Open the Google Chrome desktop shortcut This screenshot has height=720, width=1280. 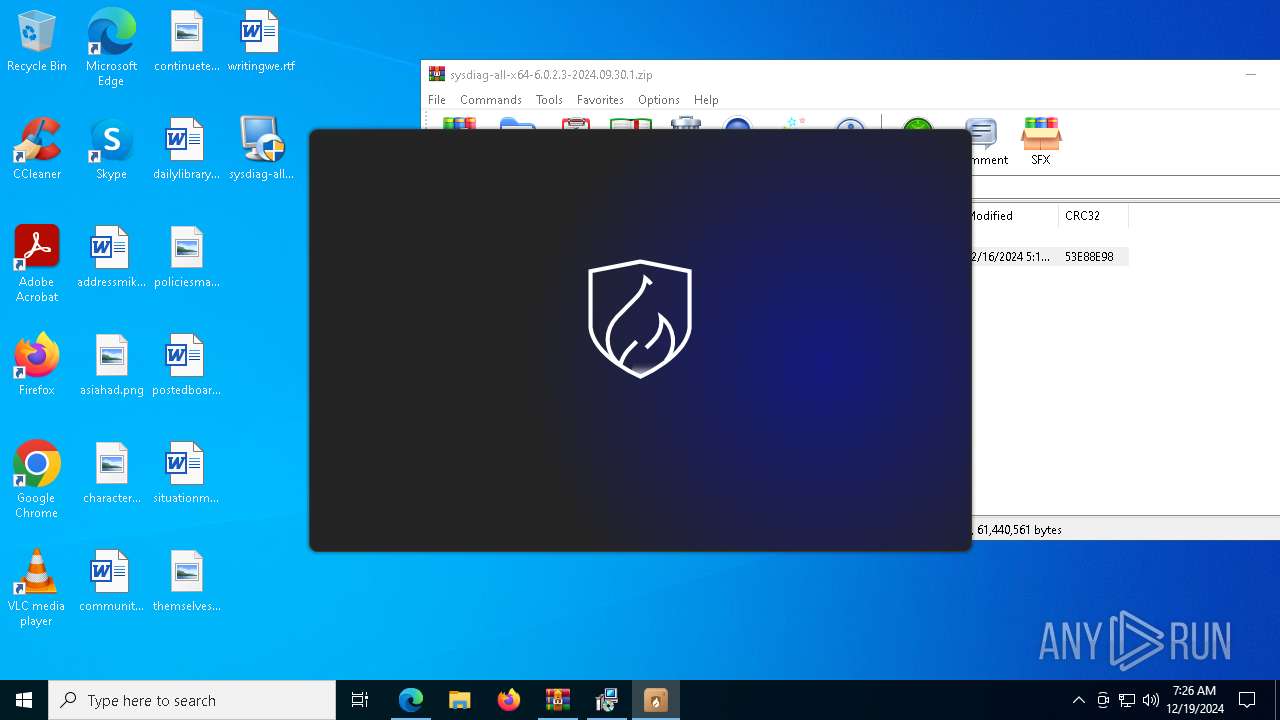[37, 480]
